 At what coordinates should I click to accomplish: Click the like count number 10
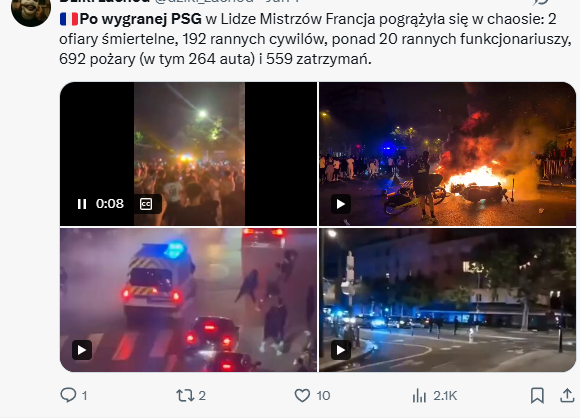(x=323, y=396)
